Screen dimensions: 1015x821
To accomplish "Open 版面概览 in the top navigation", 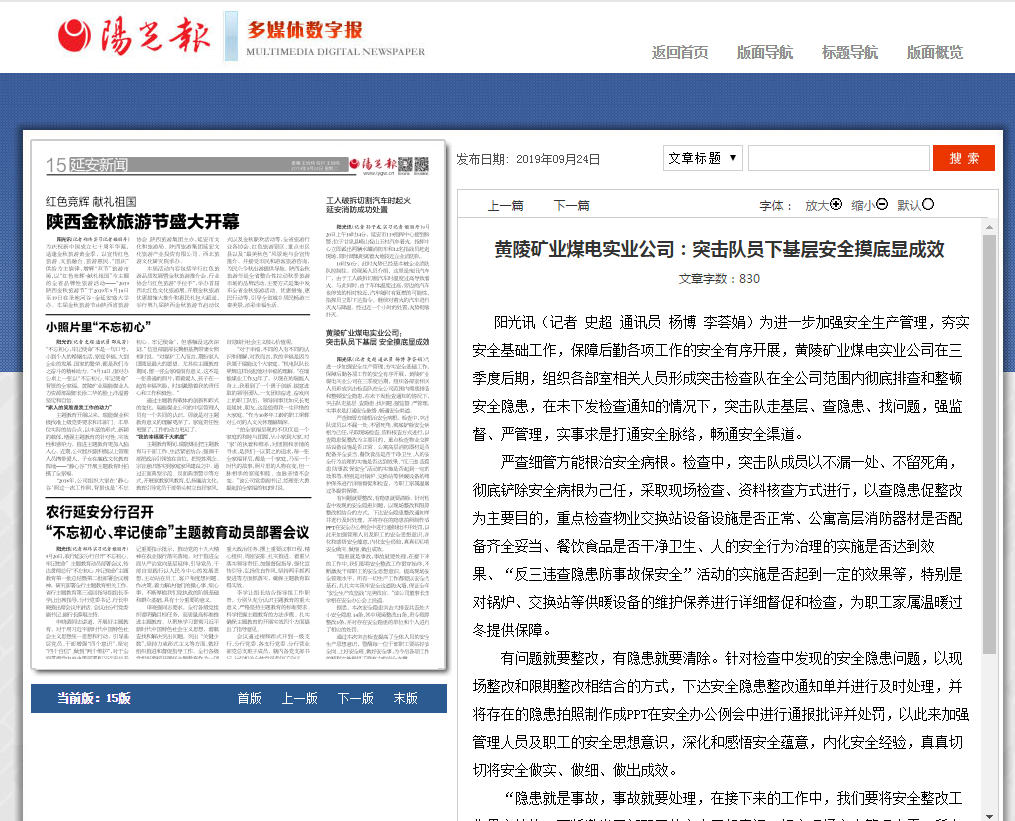I will click(934, 52).
